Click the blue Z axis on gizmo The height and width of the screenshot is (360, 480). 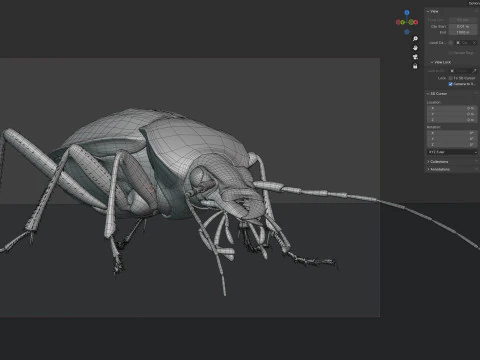pos(407,13)
